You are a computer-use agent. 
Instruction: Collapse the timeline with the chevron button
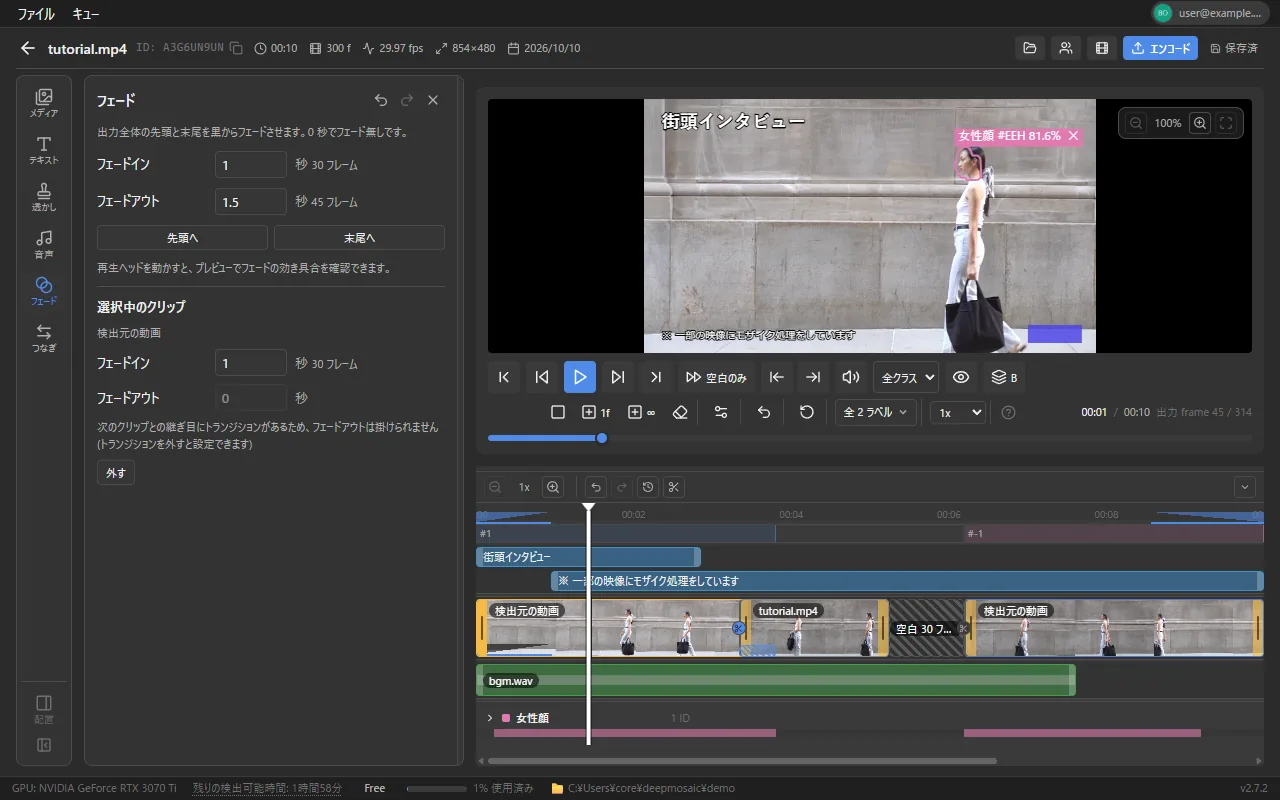(1245, 487)
